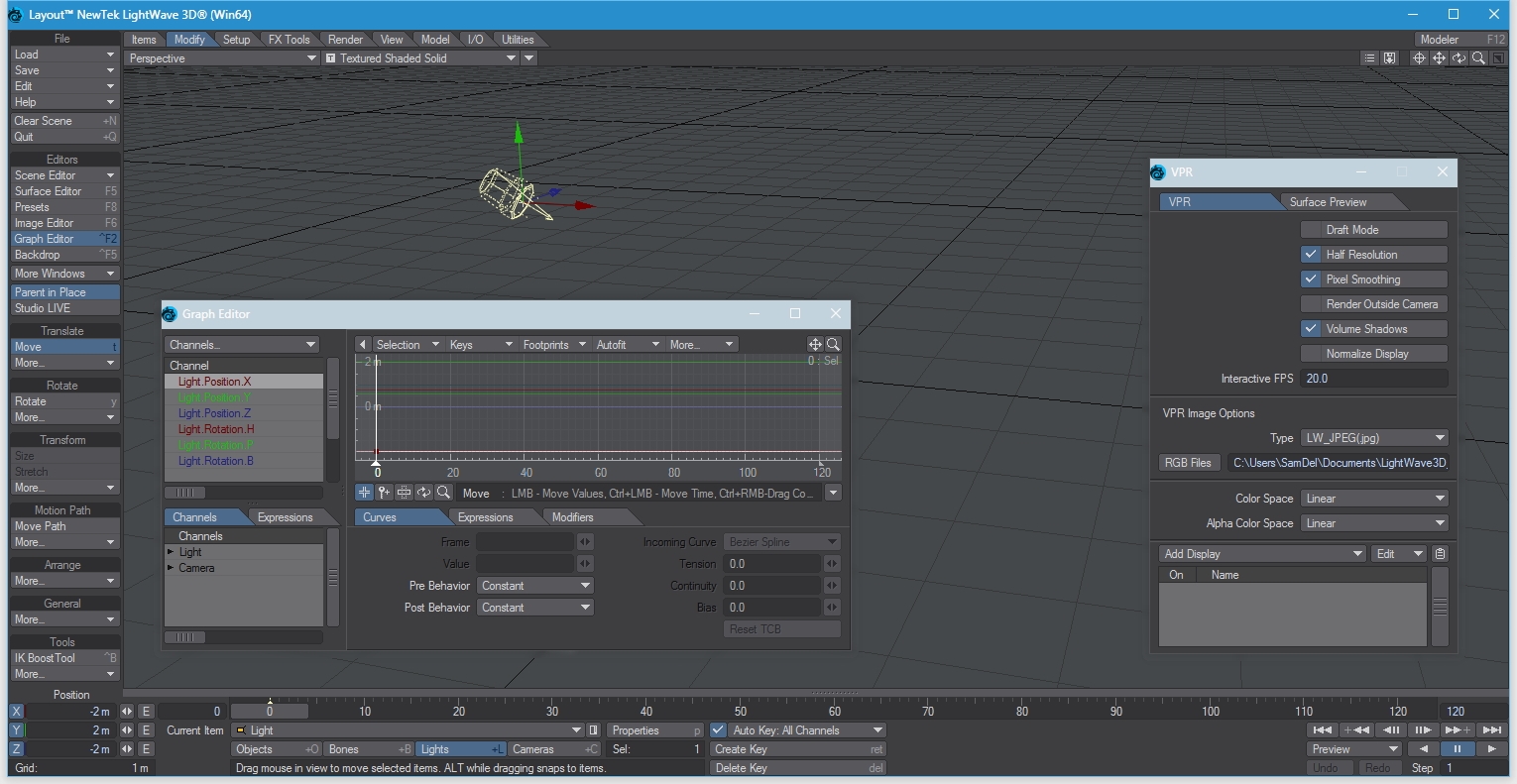The width and height of the screenshot is (1517, 784).
Task: Open Textured Shaded Solid dropdown
Action: point(422,58)
